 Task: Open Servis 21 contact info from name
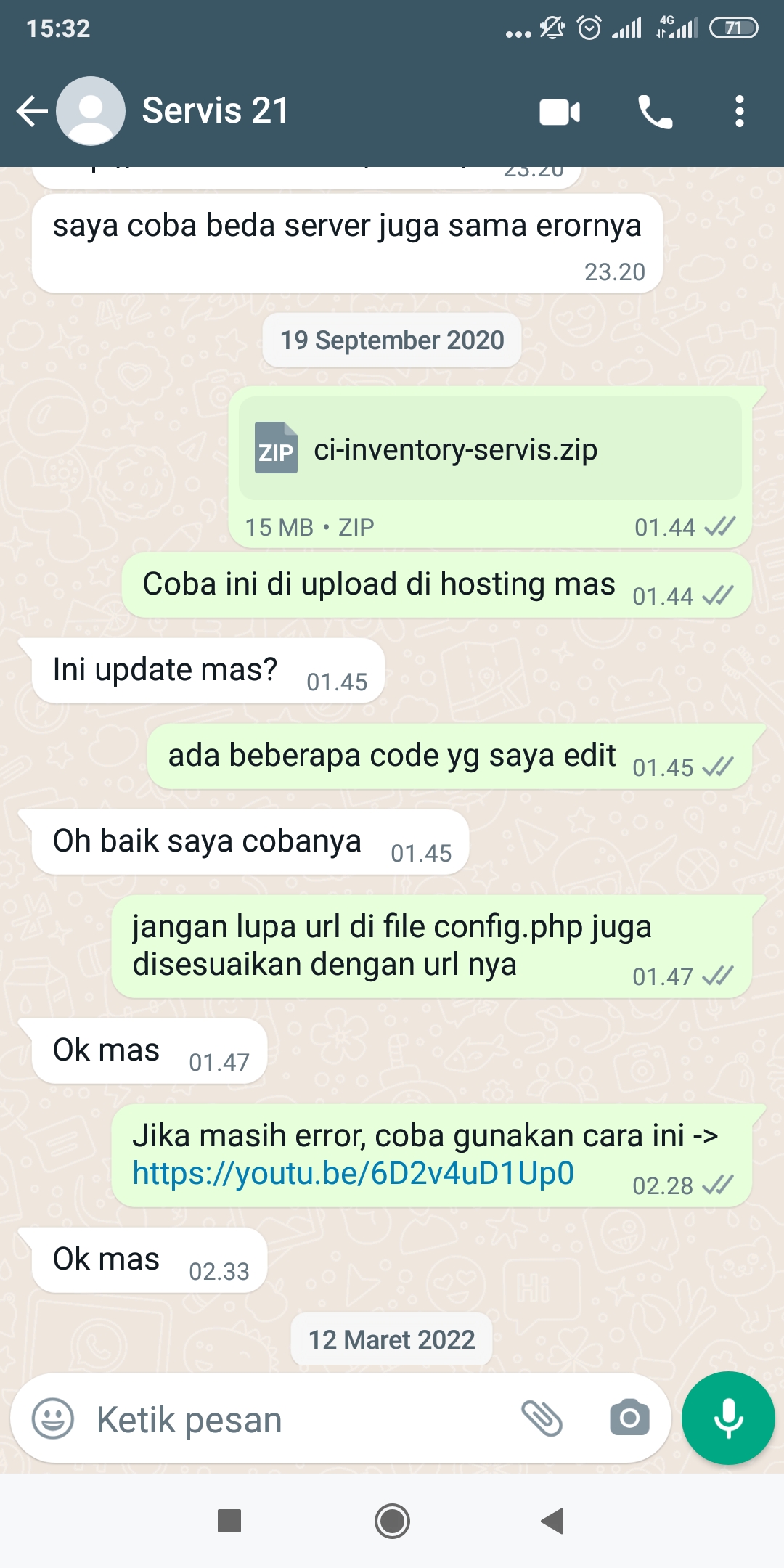216,111
